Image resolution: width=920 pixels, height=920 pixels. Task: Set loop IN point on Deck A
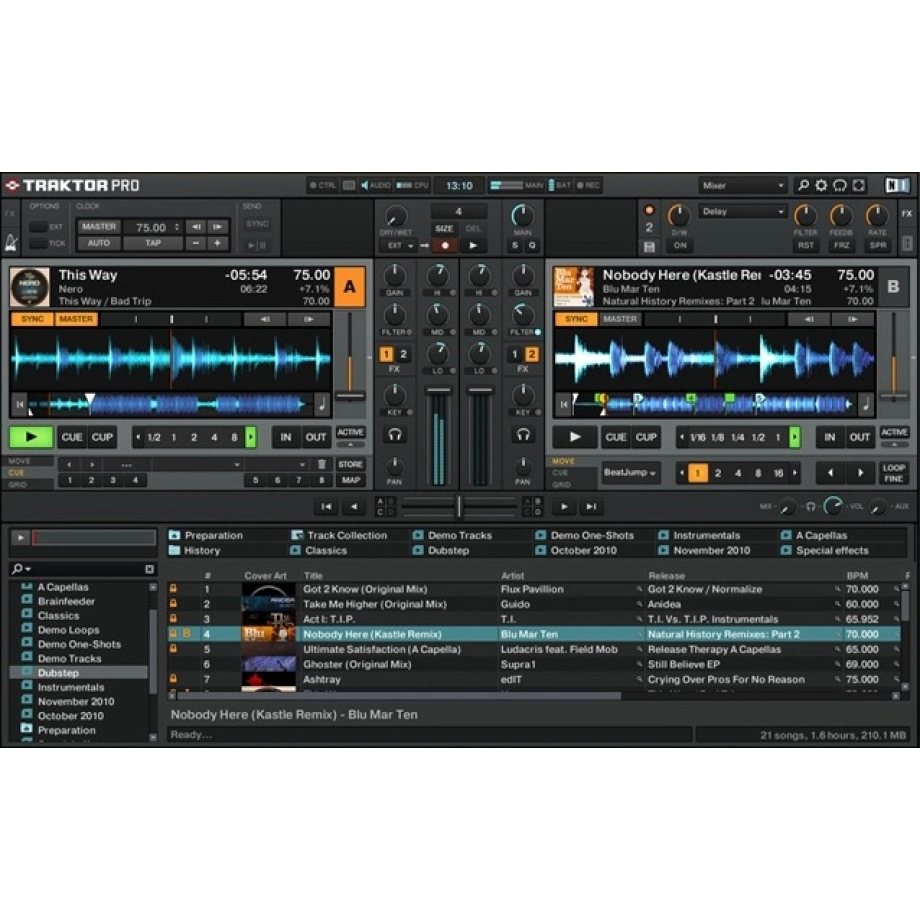pyautogui.click(x=286, y=437)
